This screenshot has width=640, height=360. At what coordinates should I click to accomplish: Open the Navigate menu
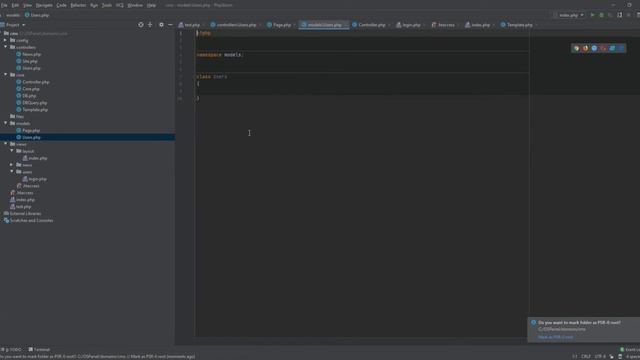(x=44, y=5)
